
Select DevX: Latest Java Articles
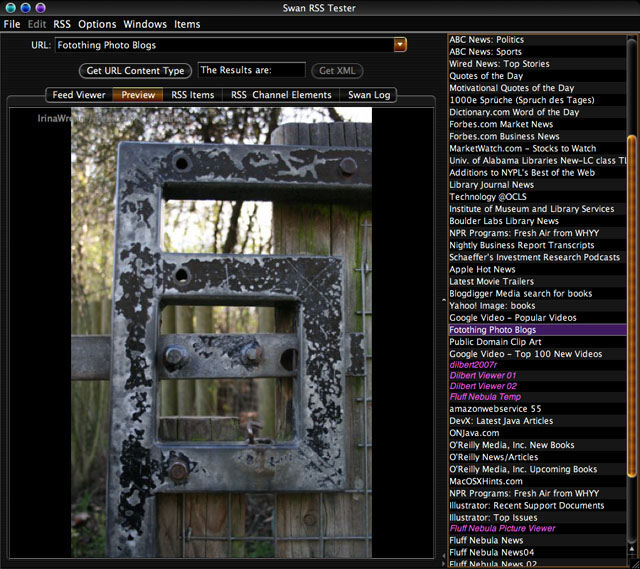click(x=537, y=421)
